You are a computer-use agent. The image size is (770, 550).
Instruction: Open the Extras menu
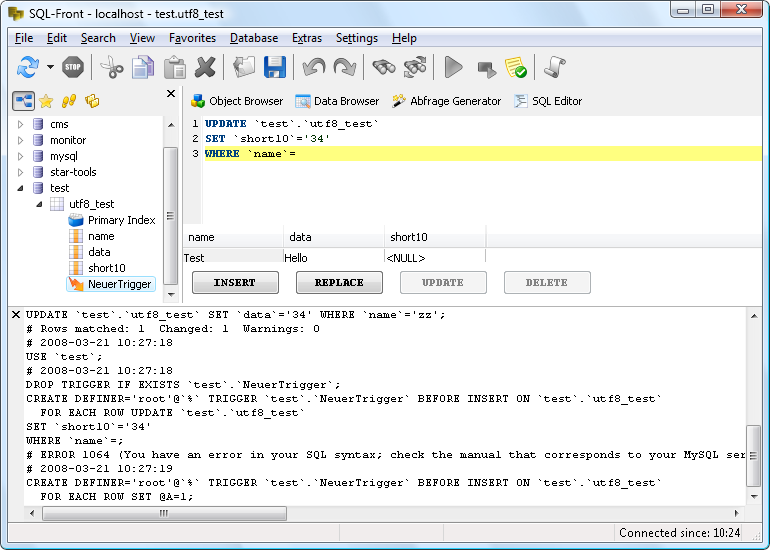[x=307, y=38]
